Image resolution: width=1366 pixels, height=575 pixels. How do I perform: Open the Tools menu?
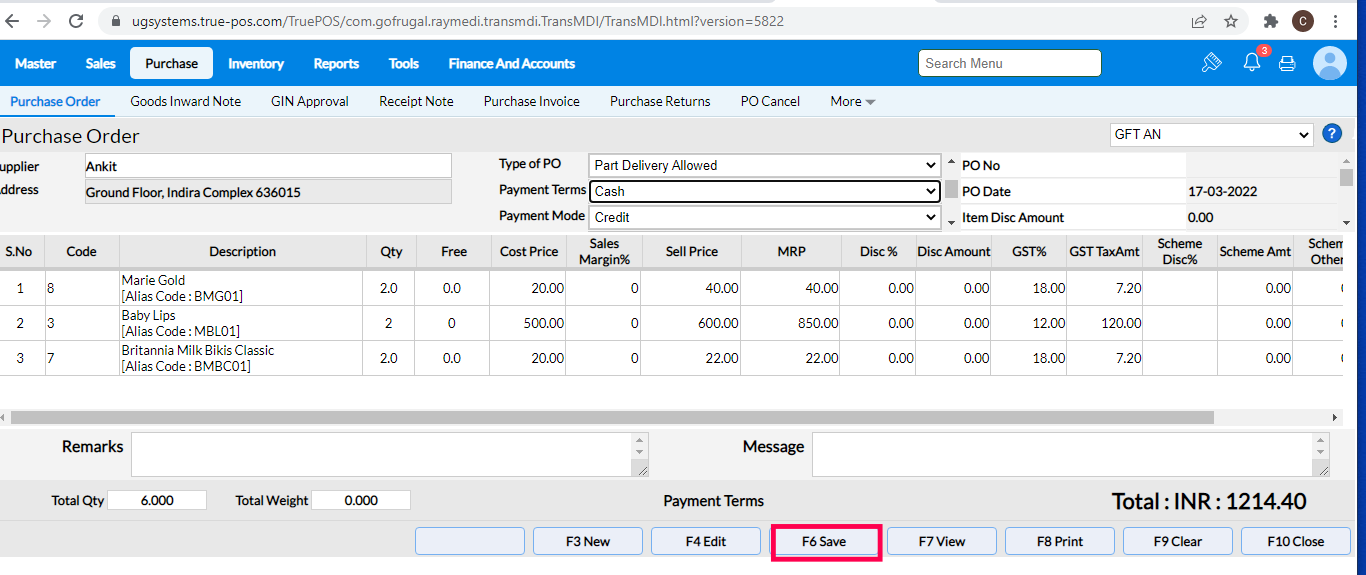click(x=404, y=63)
